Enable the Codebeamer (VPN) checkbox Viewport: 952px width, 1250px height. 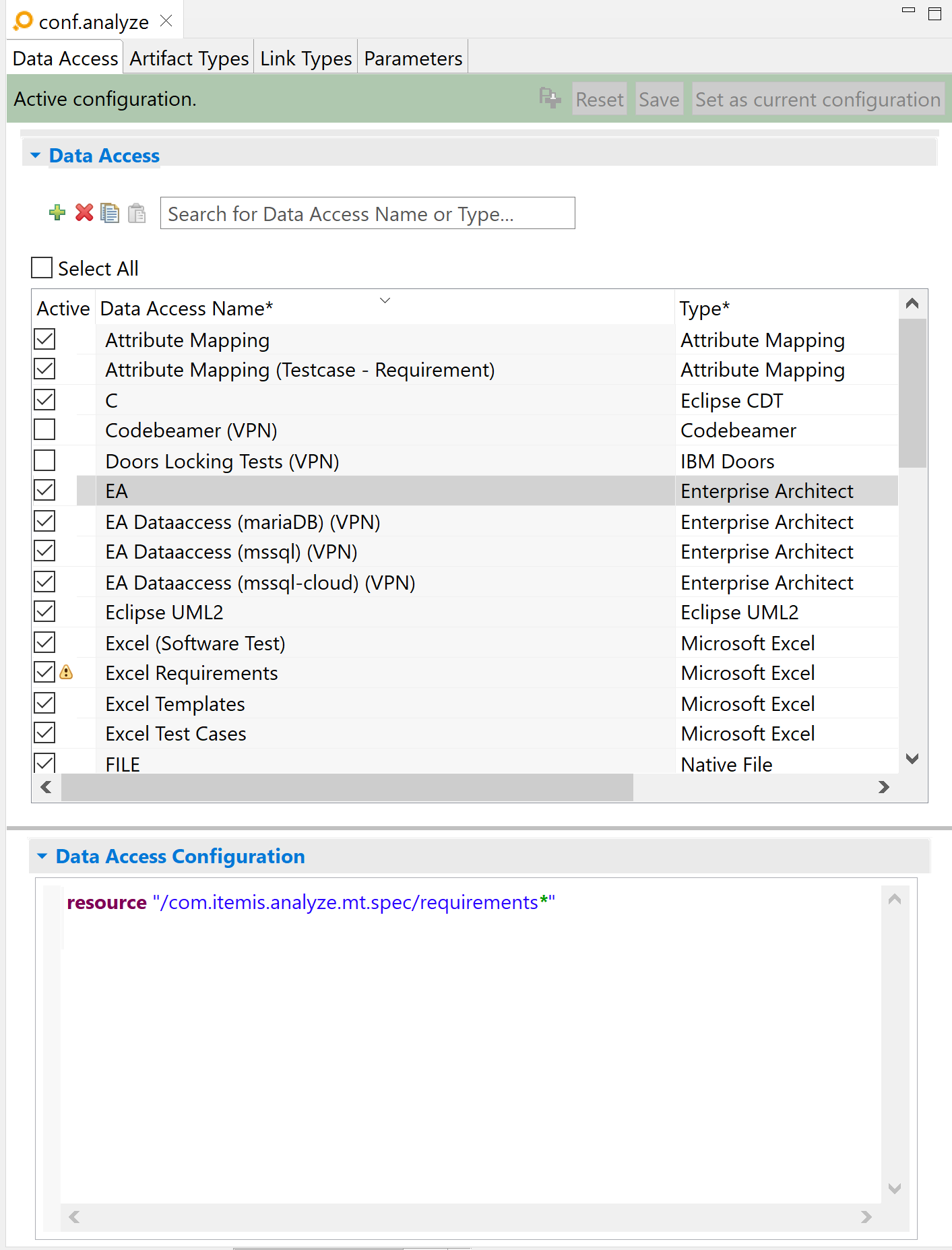coord(44,429)
